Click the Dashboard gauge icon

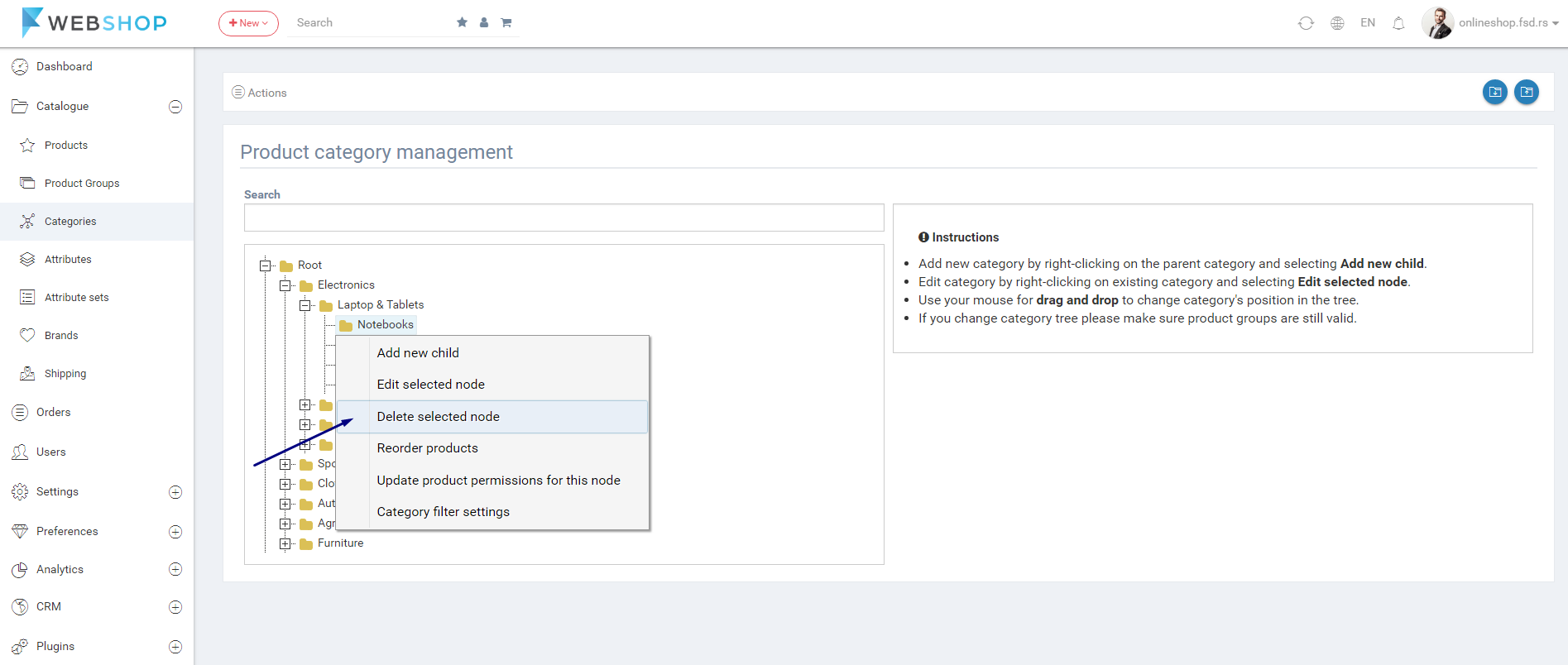(20, 66)
